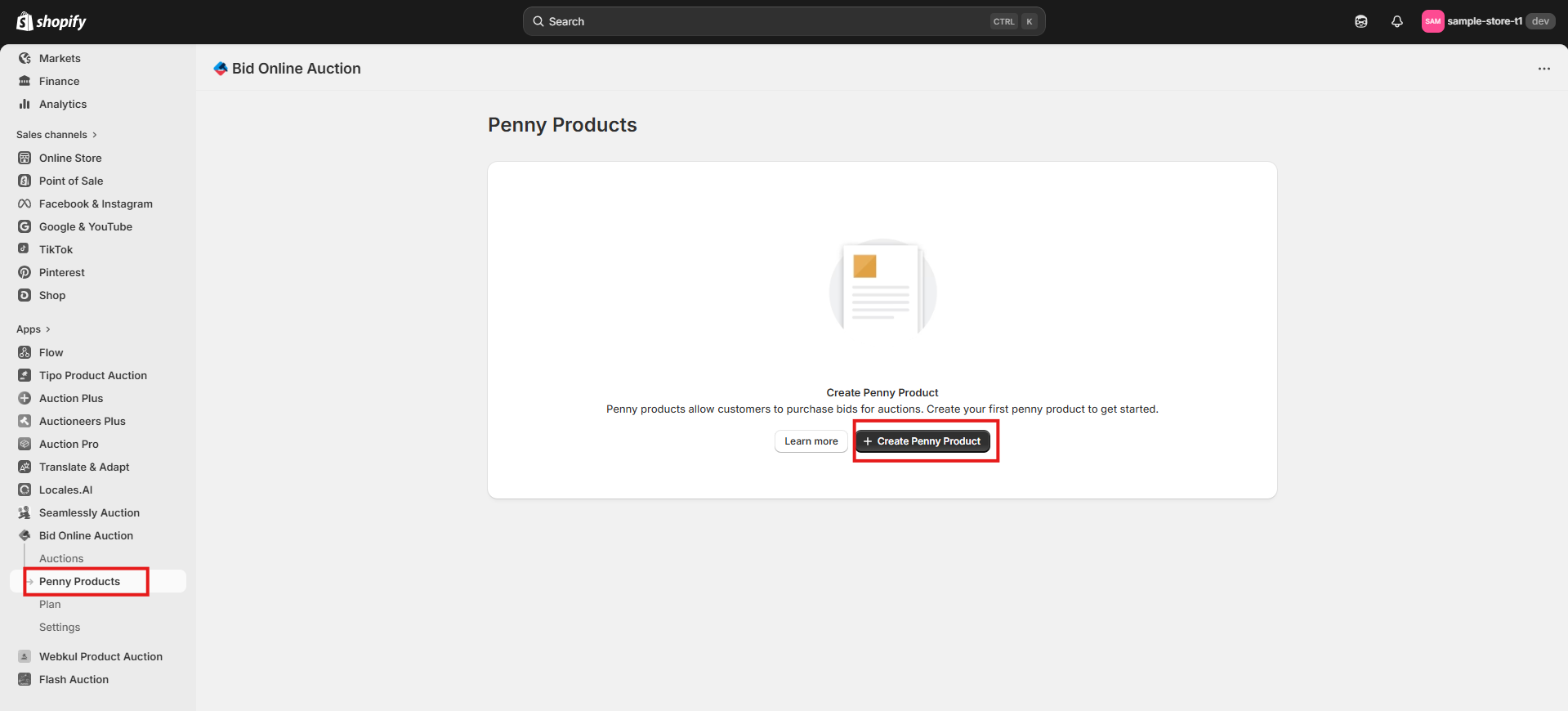1568x711 pixels.
Task: Expand the Sales channels section chevron
Action: (x=95, y=135)
